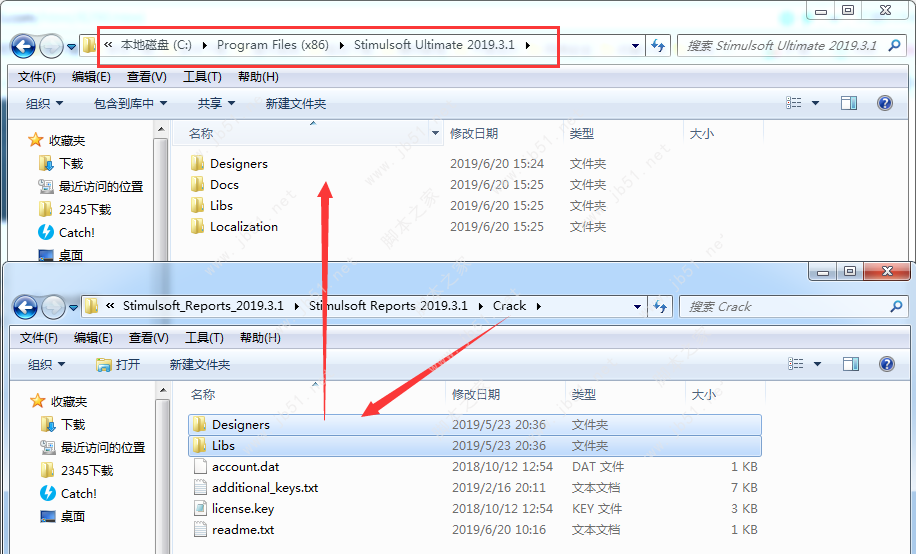Image resolution: width=916 pixels, height=554 pixels.
Task: Navigate to Program Files (x86) breadcrumb
Action: [x=273, y=45]
